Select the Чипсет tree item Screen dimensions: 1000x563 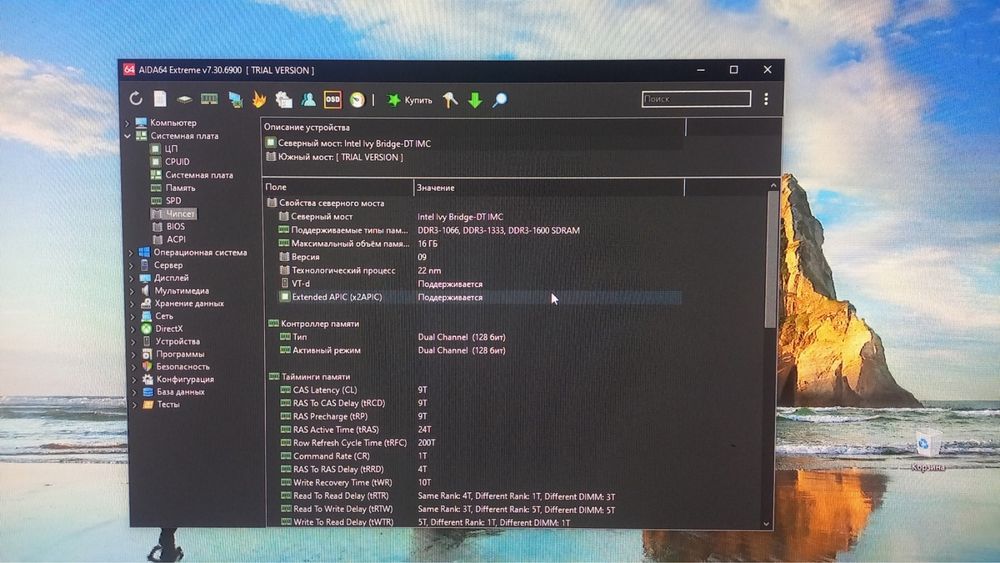tap(173, 214)
